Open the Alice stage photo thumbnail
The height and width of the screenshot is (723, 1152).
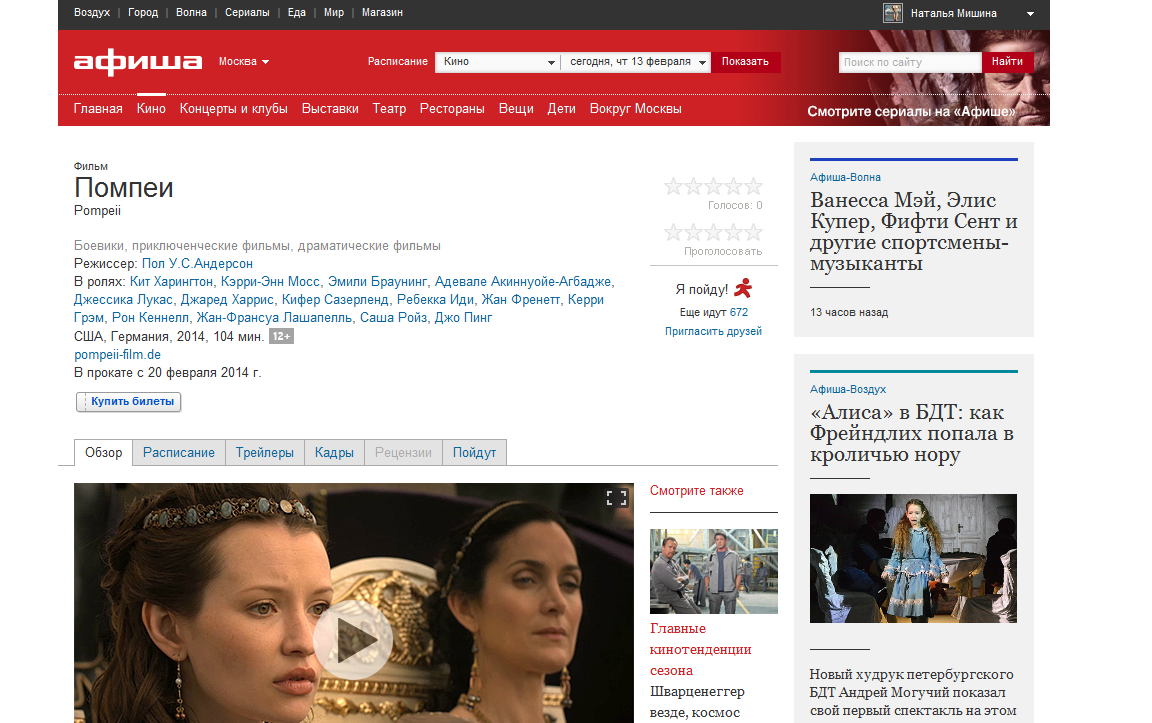click(913, 558)
